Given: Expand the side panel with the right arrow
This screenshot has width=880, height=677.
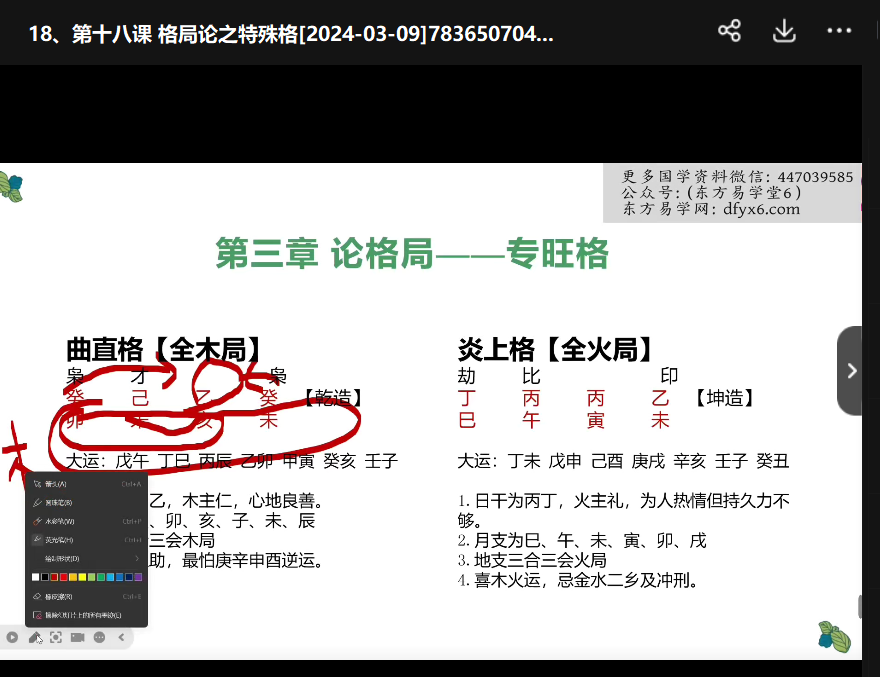Looking at the screenshot, I should tap(850, 370).
